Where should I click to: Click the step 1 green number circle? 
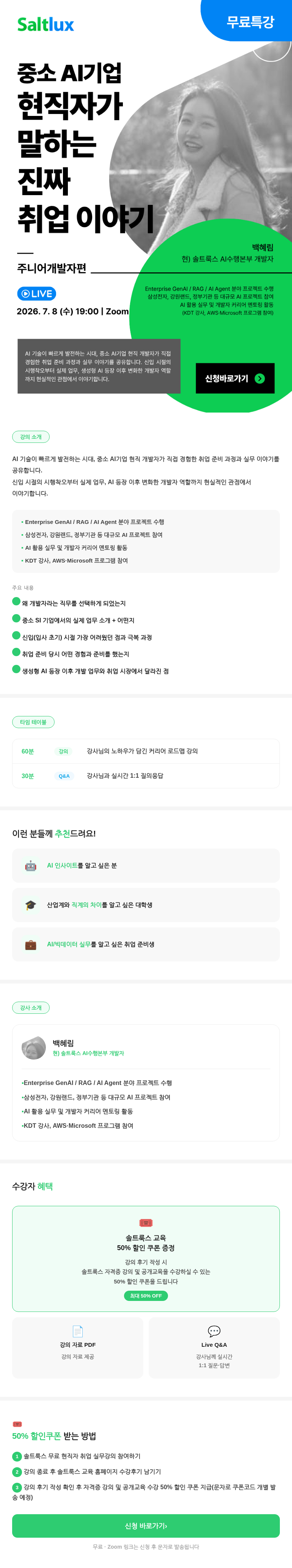coord(17,1456)
